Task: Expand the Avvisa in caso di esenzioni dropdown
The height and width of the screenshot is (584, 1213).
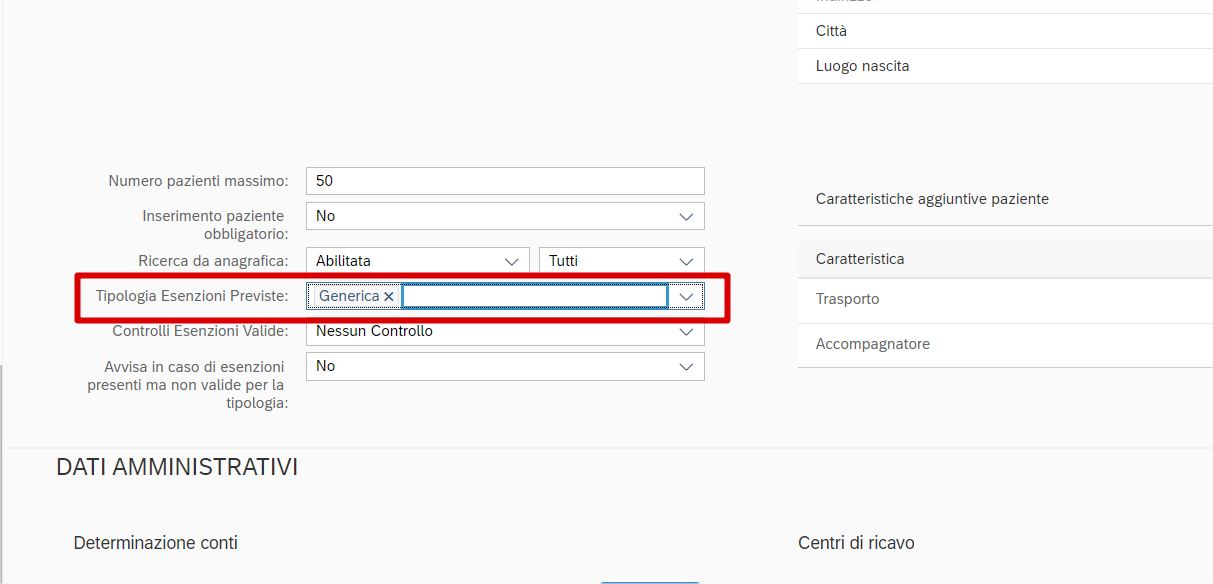Action: click(686, 367)
